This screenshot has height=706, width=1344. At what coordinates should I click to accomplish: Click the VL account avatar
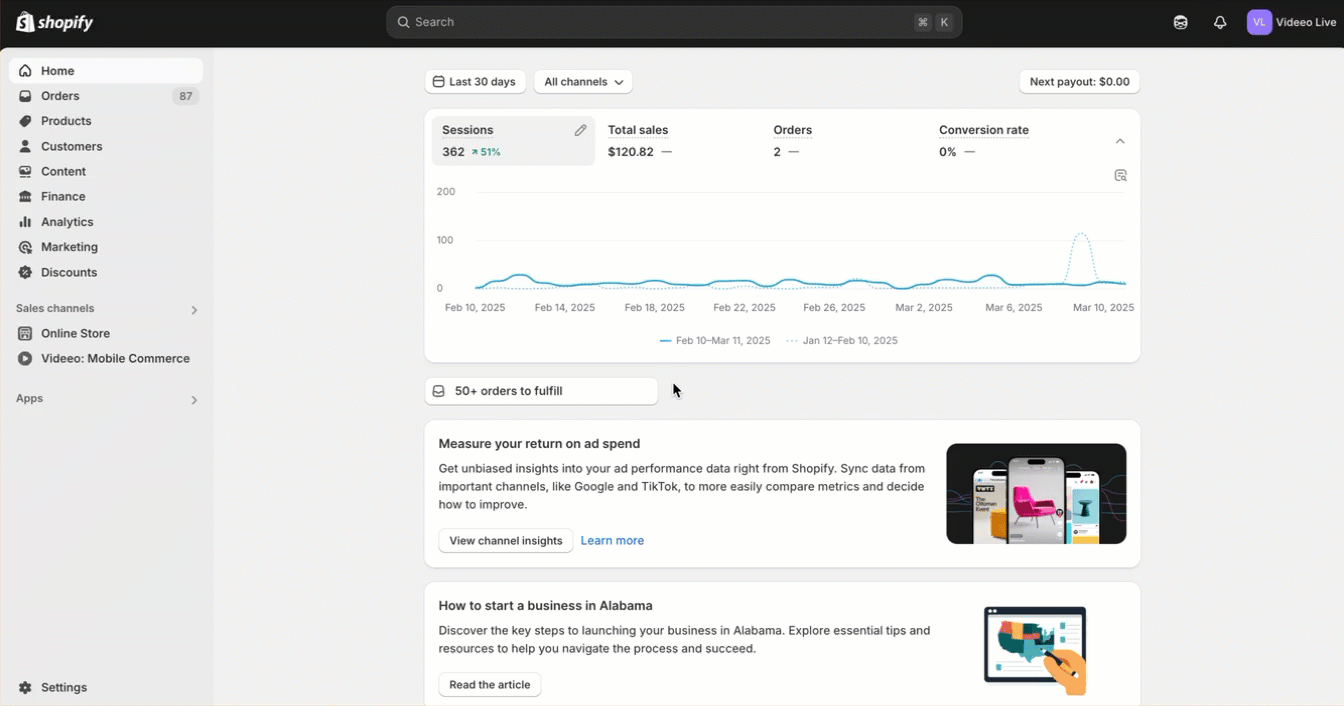[x=1259, y=22]
